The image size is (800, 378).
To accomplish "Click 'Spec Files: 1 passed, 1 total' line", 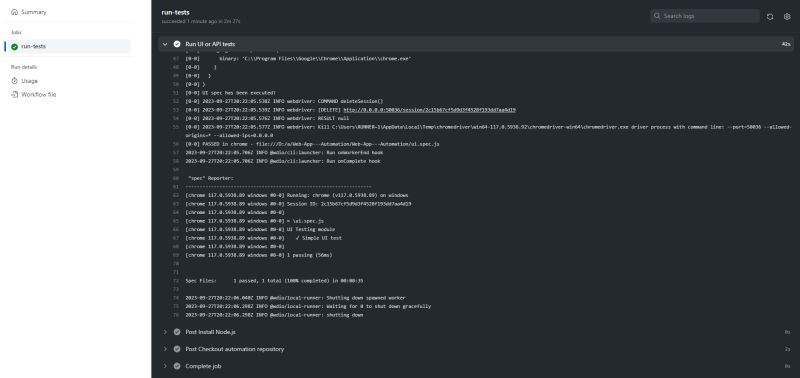I will (274, 281).
